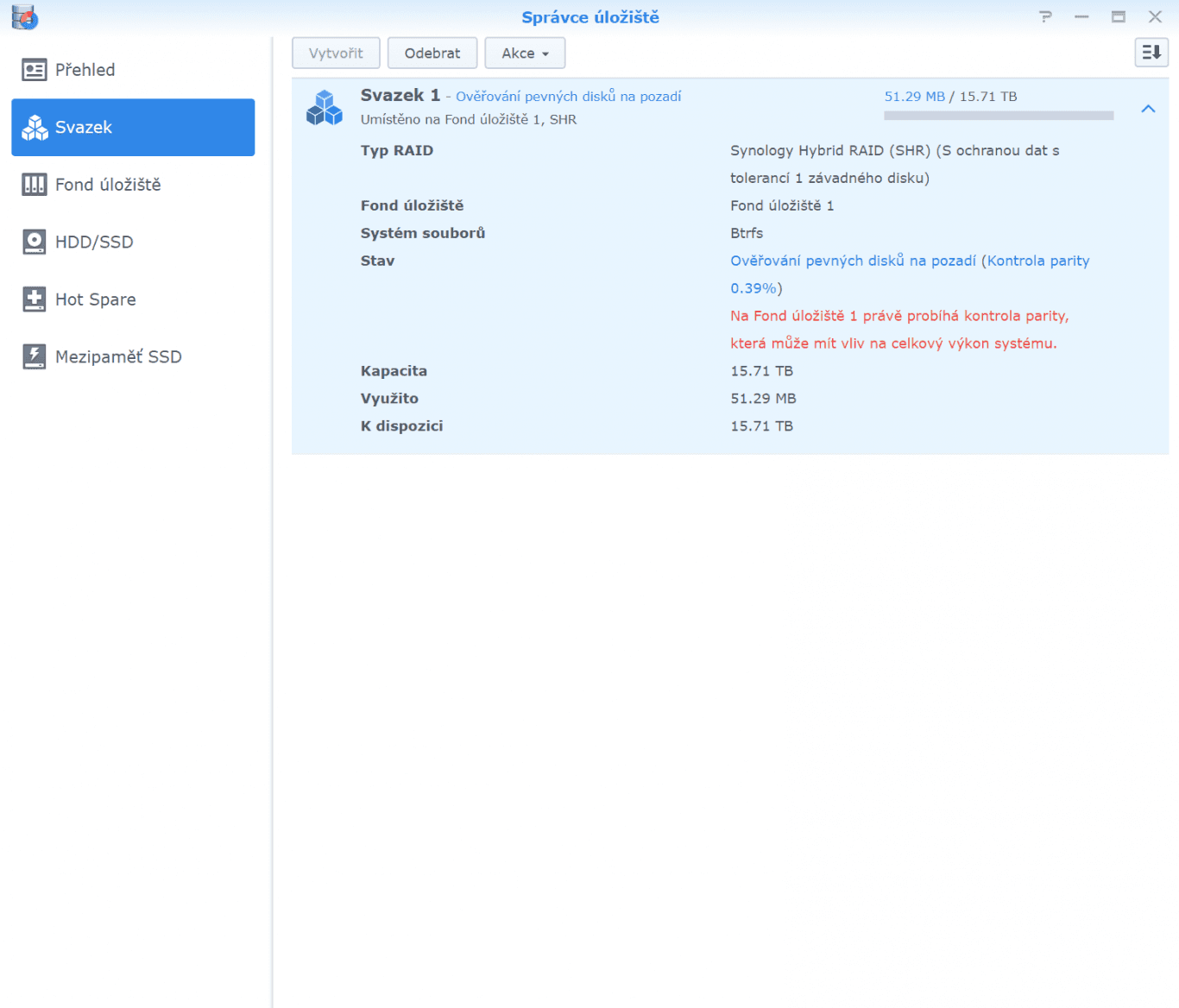This screenshot has width=1179, height=1008.
Task: Click the sort order icon button
Action: pyautogui.click(x=1151, y=53)
